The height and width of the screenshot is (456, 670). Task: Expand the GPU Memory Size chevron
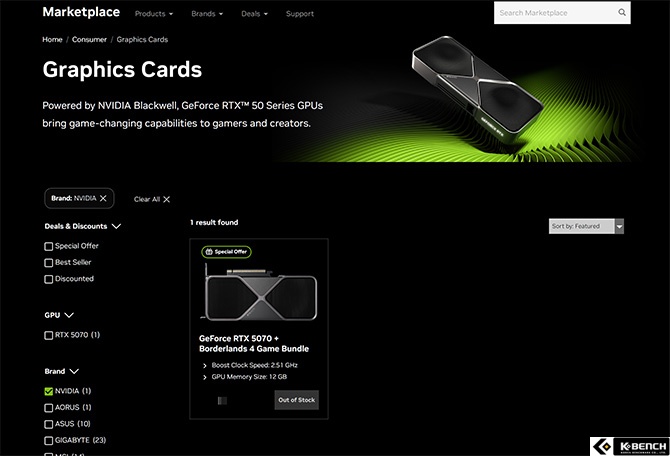(x=205, y=377)
